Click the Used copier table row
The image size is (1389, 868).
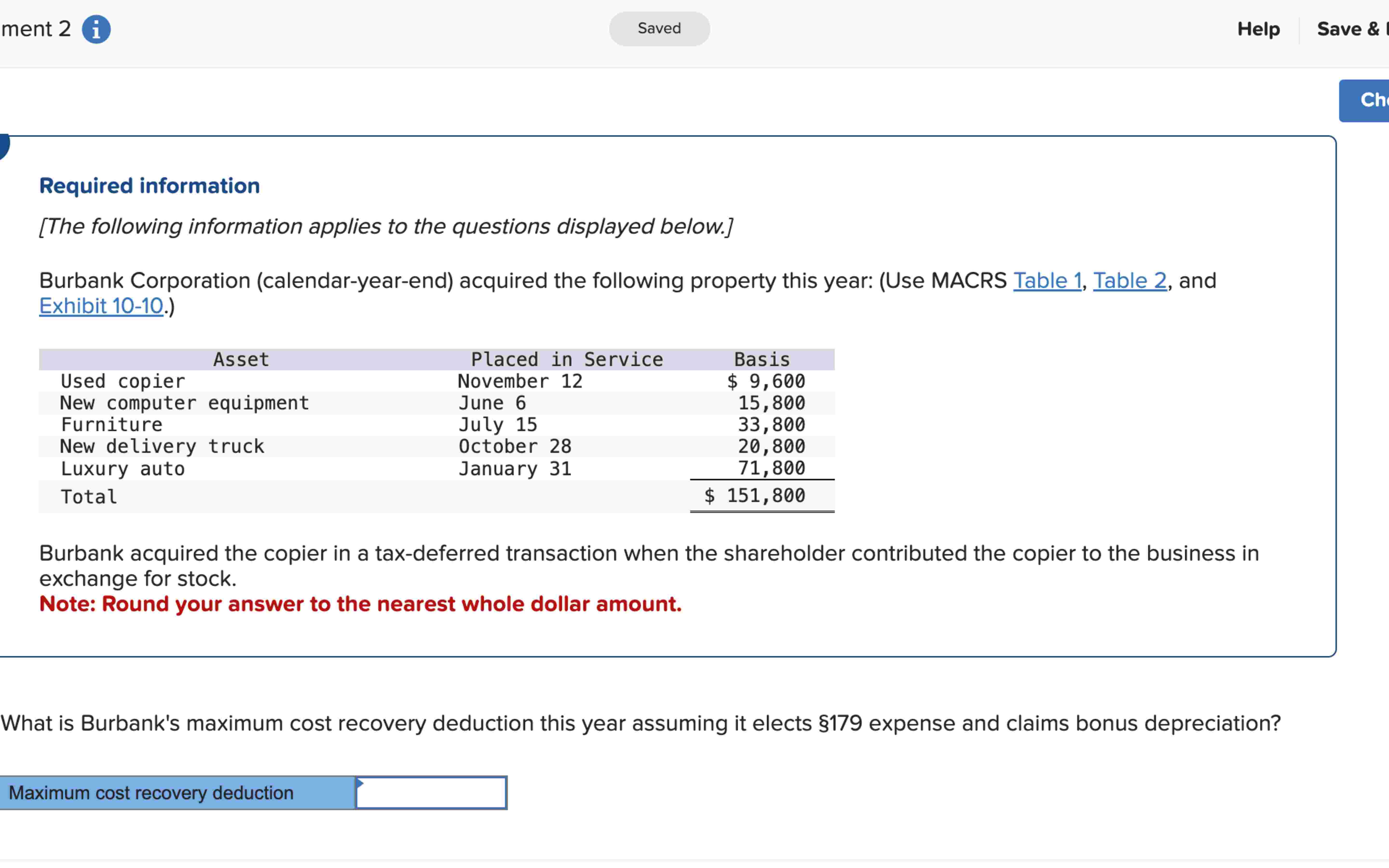tap(123, 381)
